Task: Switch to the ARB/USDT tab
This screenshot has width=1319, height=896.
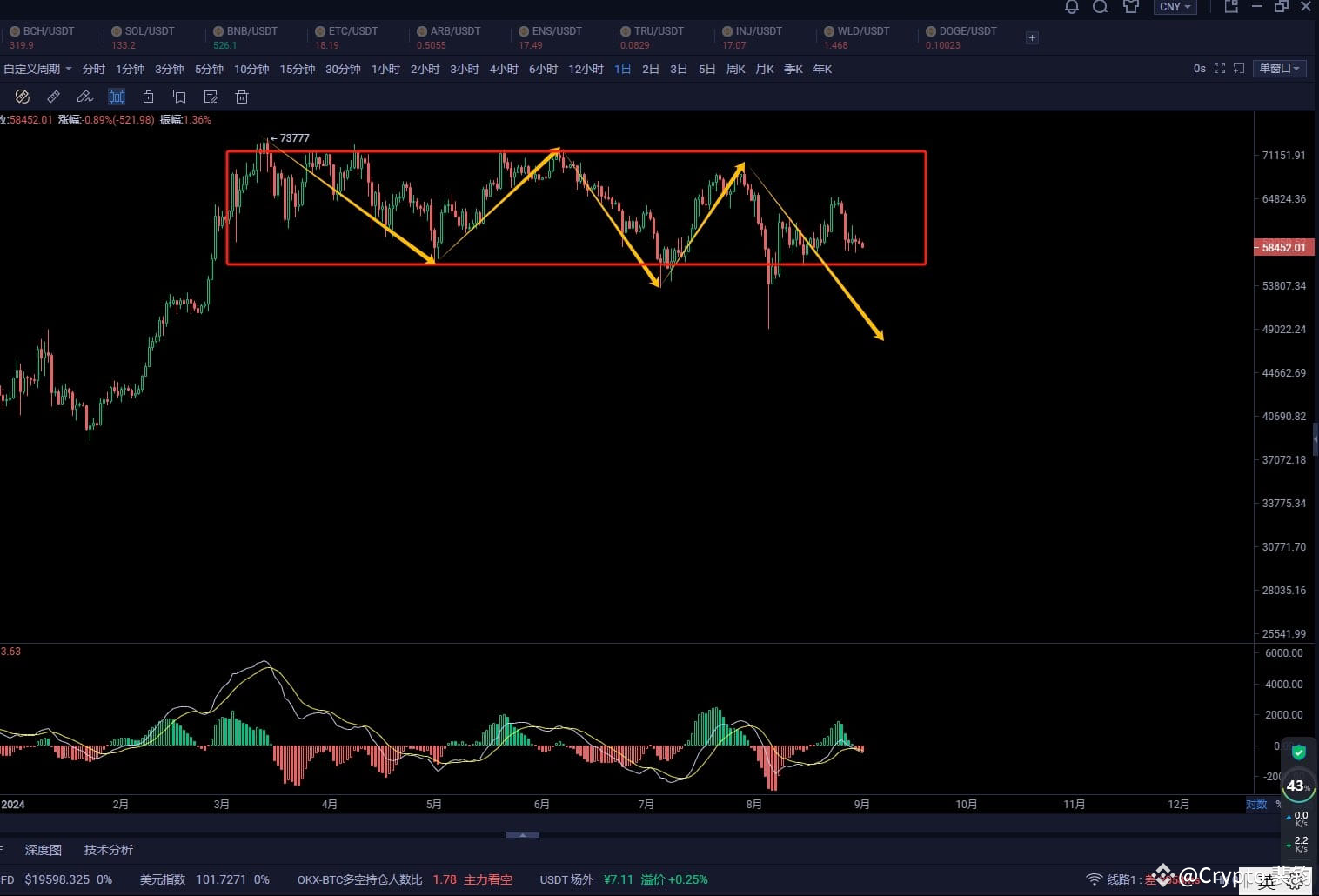Action: [449, 37]
